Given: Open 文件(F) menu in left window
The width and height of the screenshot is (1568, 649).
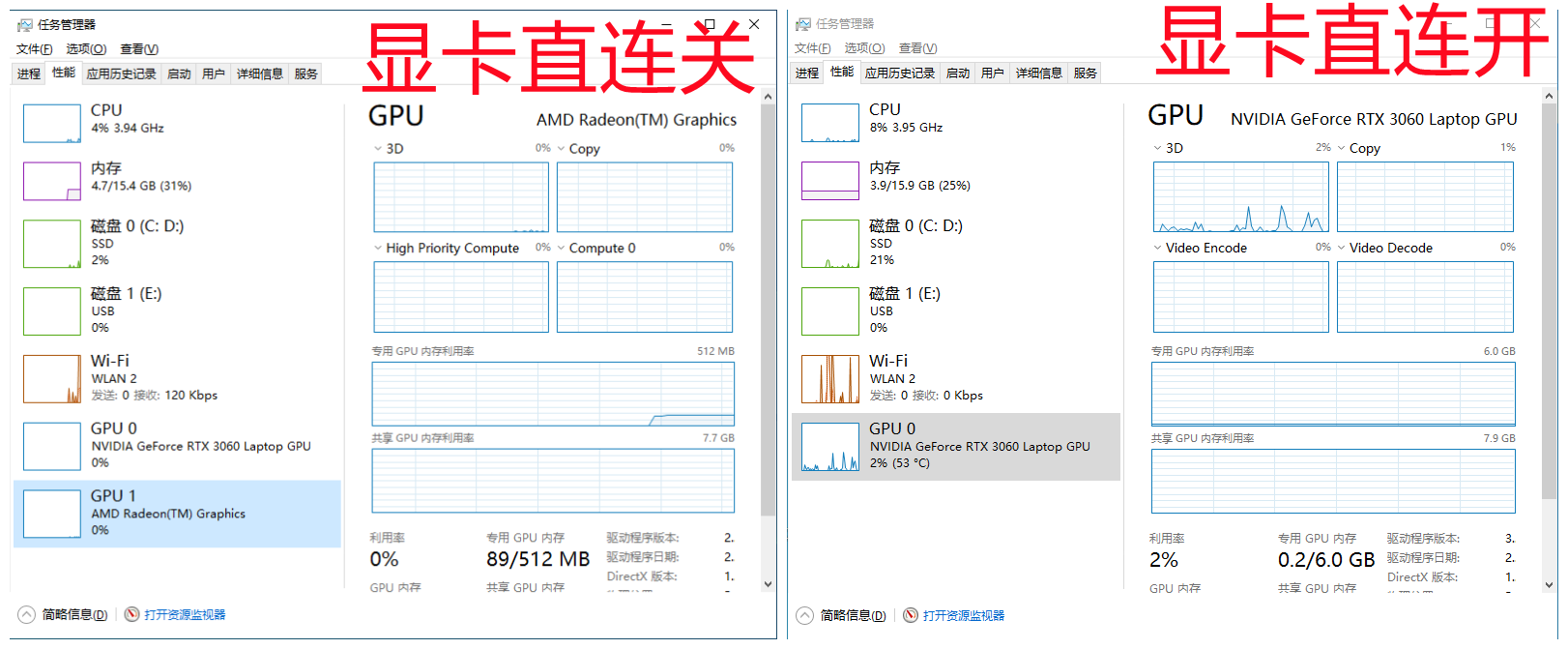Looking at the screenshot, I should (x=34, y=48).
